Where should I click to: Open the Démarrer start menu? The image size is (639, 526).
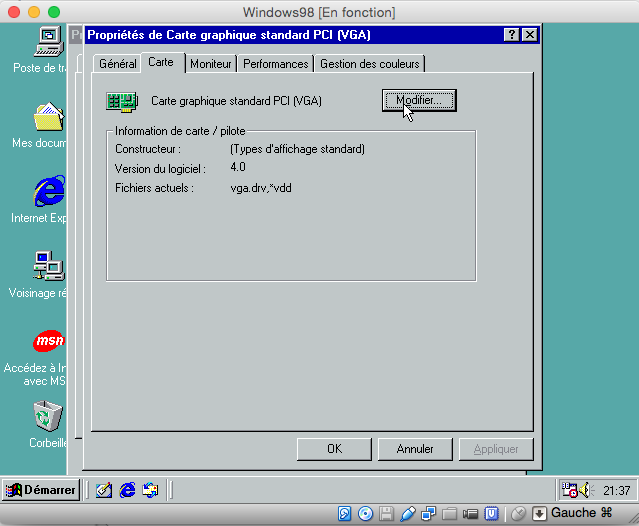(x=41, y=490)
